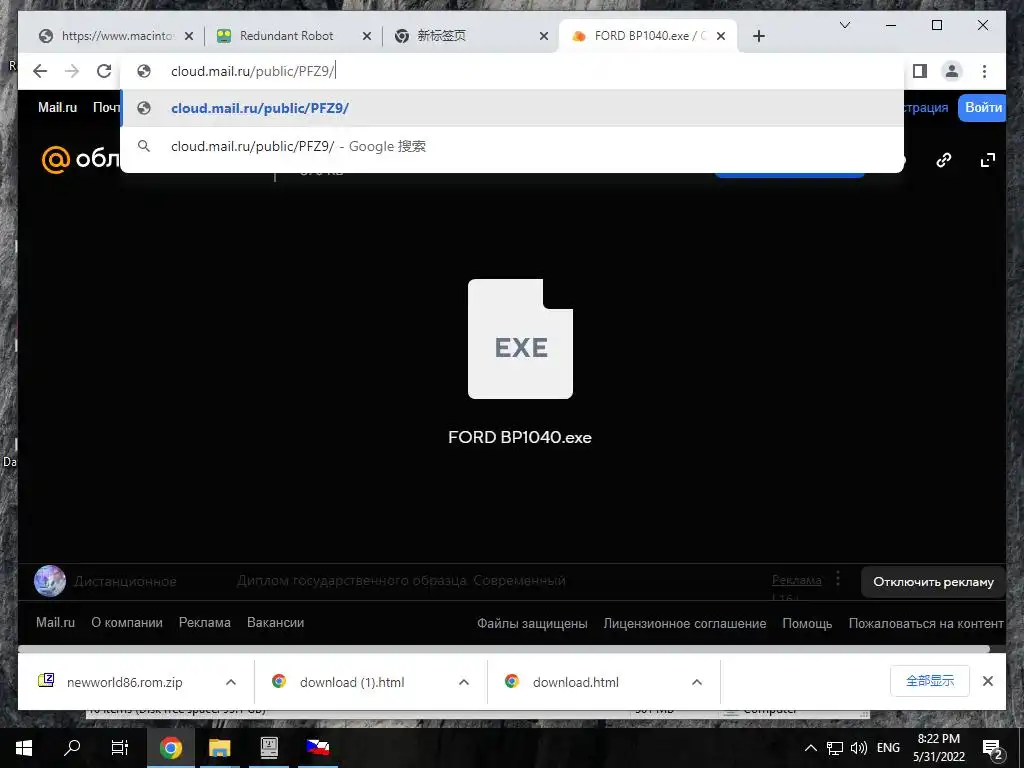Click Chrome icon on taskbar
1024x768 pixels.
pyautogui.click(x=170, y=748)
